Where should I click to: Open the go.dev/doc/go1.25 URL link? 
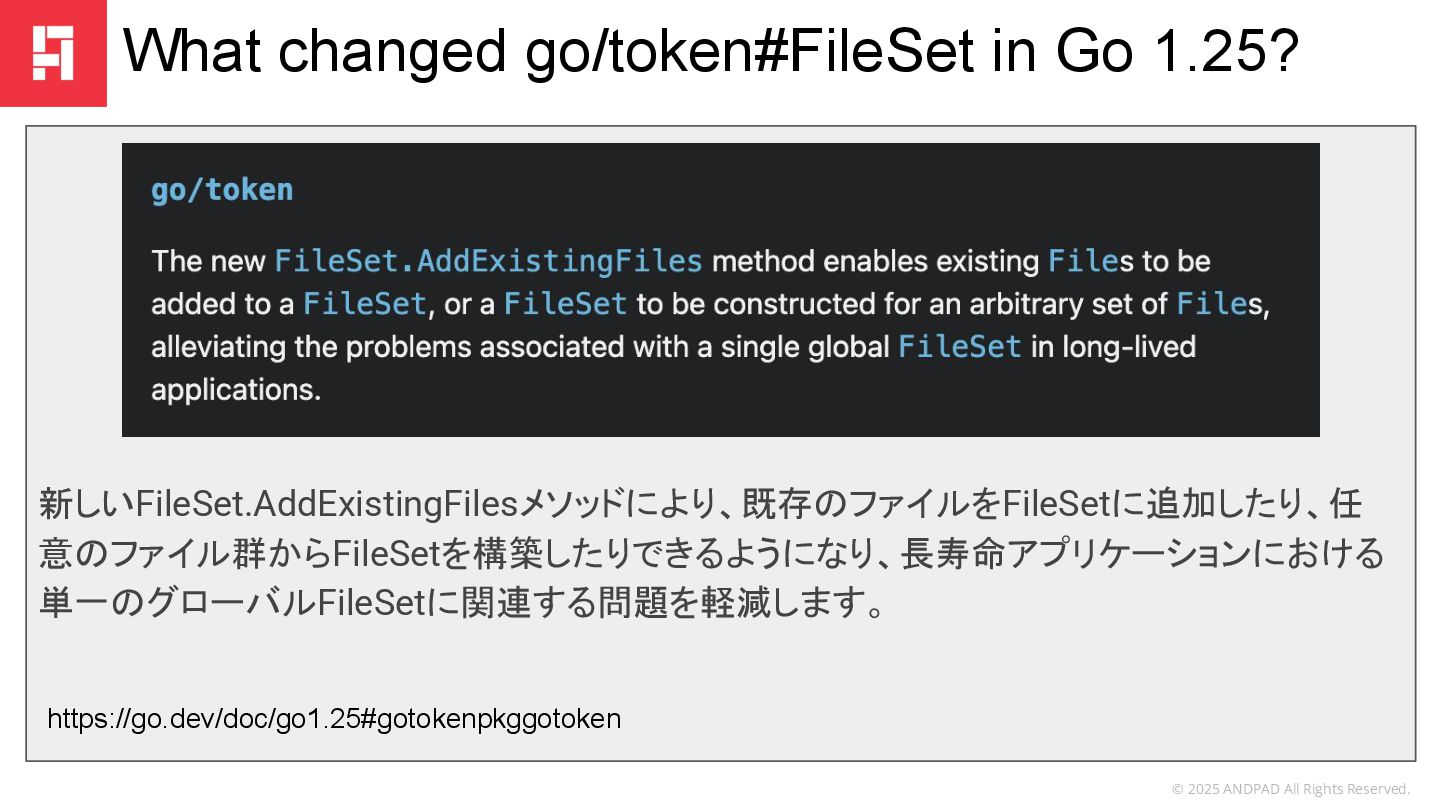334,718
